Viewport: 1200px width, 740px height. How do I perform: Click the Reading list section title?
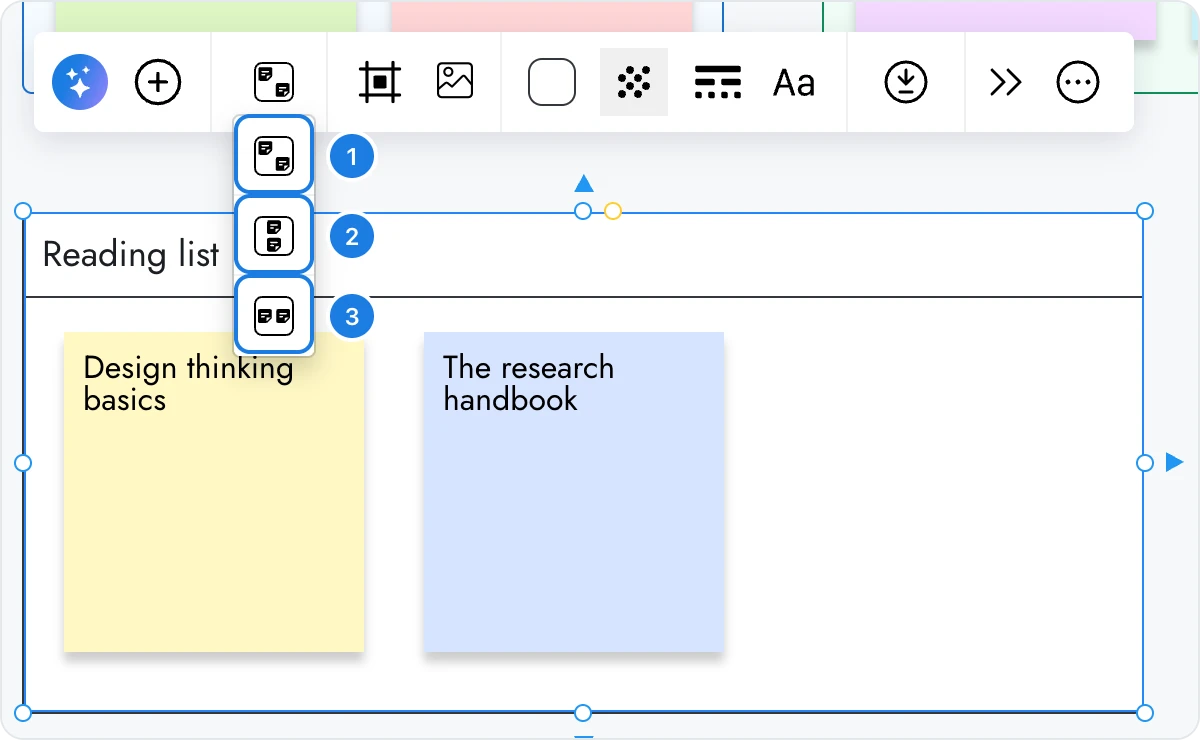pyautogui.click(x=131, y=255)
